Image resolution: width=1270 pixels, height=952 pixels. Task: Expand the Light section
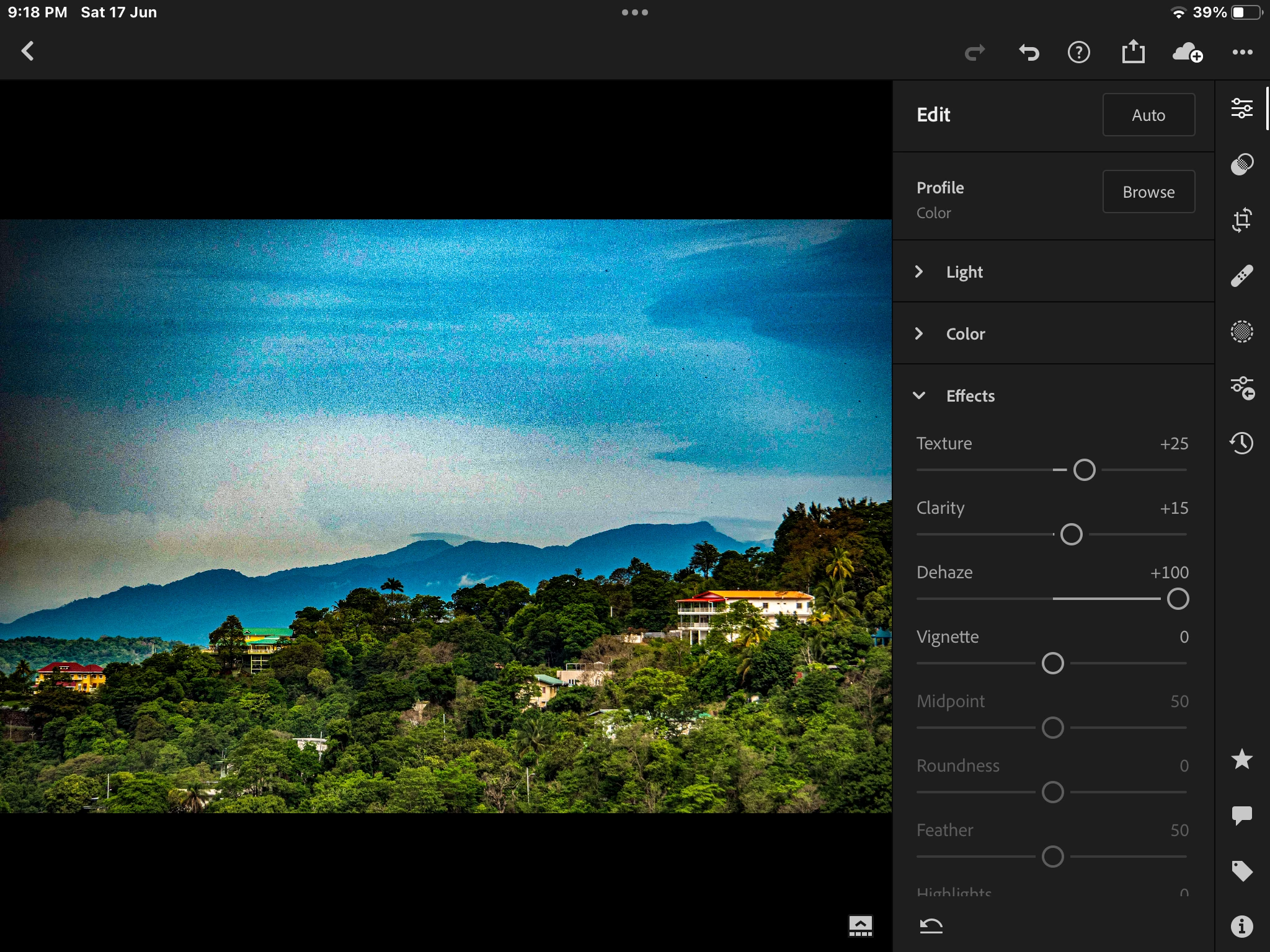click(964, 271)
